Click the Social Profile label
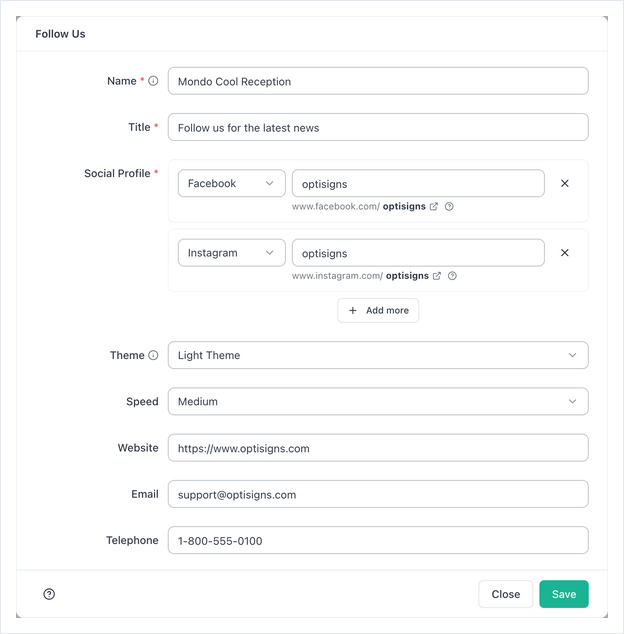Screen dimensions: 624x634 tap(117, 173)
